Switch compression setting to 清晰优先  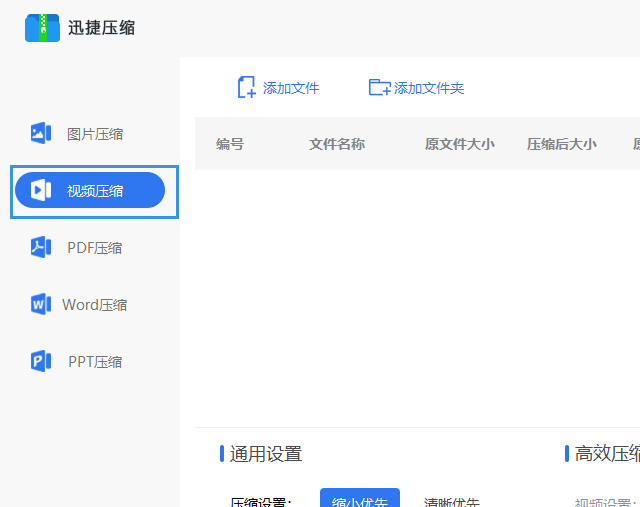(x=451, y=502)
